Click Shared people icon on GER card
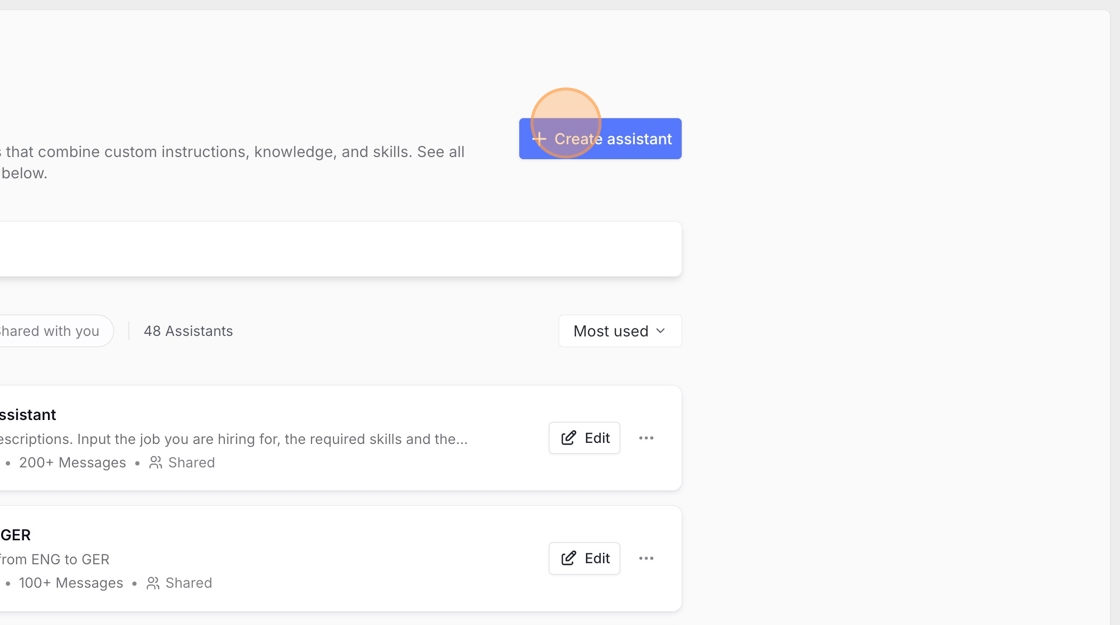This screenshot has height=625, width=1120. pyautogui.click(x=153, y=583)
